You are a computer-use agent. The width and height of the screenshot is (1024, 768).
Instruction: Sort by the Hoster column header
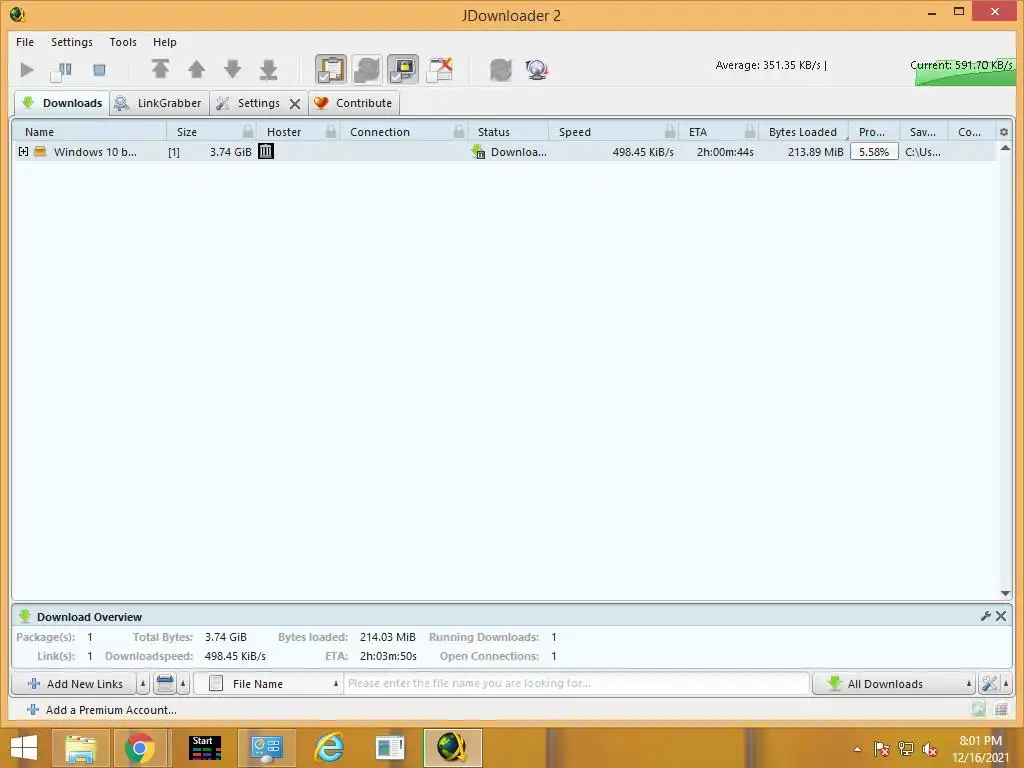click(284, 132)
